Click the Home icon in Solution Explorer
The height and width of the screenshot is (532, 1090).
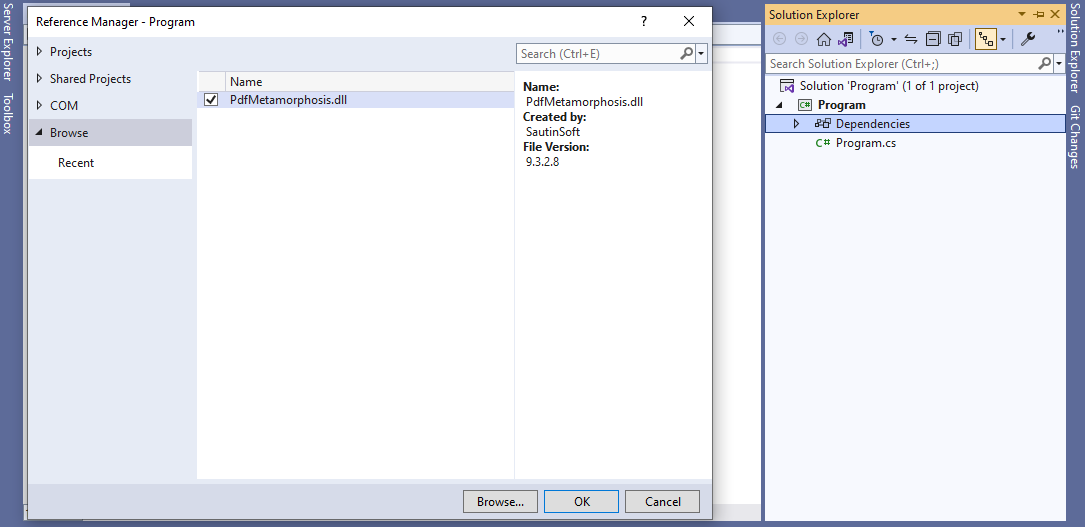coord(824,39)
